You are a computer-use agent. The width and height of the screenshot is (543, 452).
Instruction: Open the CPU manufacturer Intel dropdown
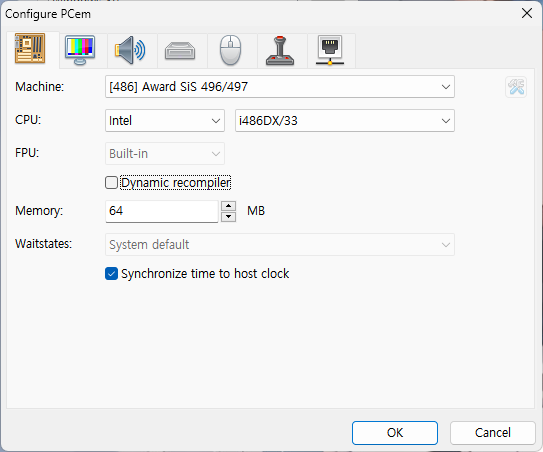tap(165, 121)
